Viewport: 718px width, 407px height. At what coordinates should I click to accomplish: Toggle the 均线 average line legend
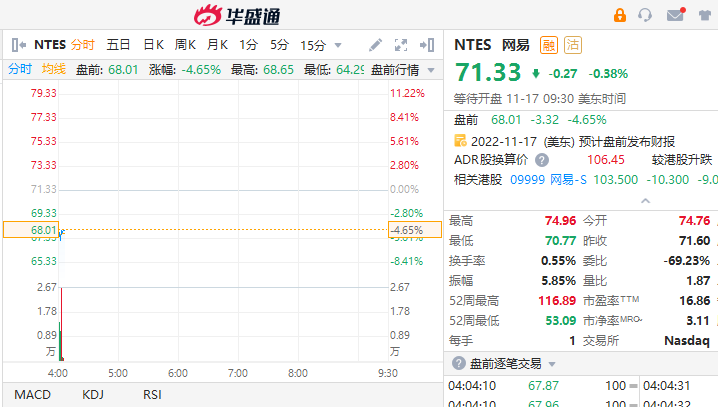(54, 69)
